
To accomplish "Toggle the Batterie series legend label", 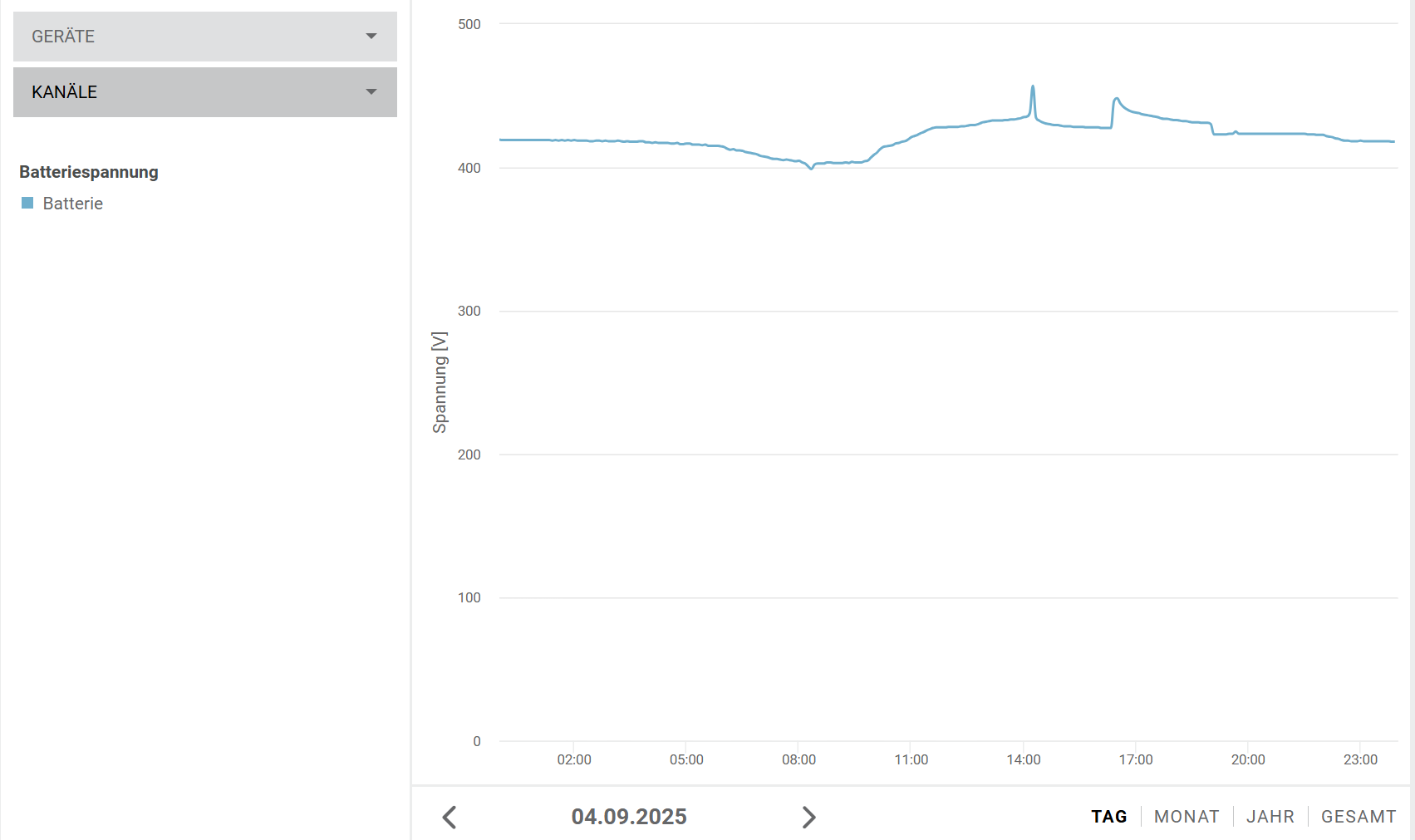I will point(73,204).
